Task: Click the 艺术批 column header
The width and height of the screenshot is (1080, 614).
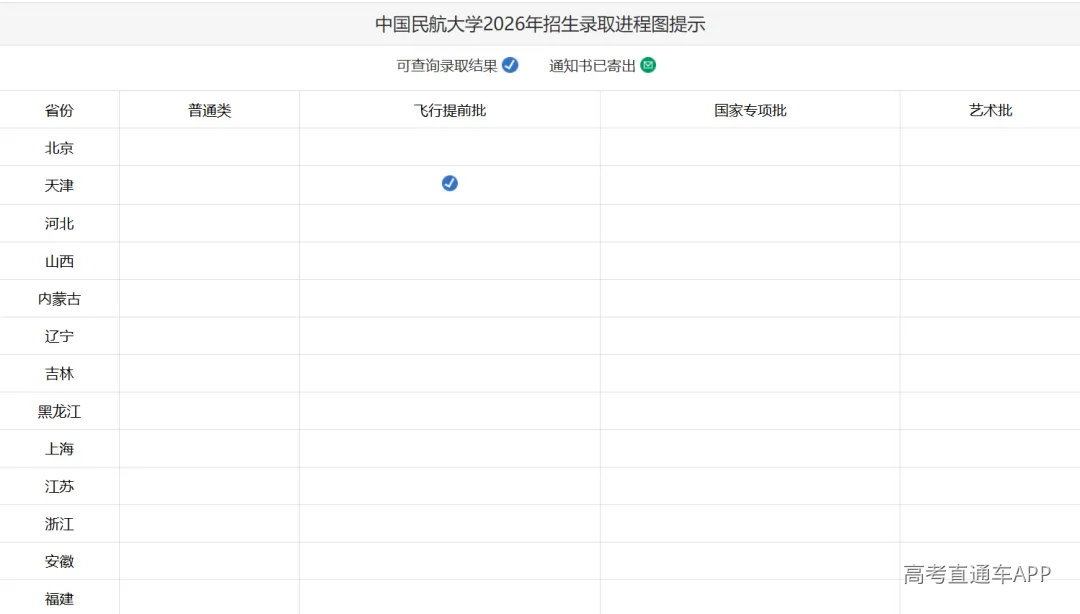Action: (x=990, y=110)
